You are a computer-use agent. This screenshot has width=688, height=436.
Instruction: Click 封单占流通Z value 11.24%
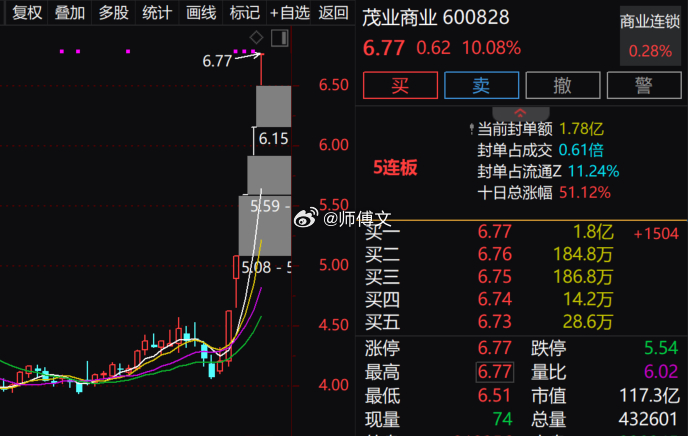point(594,171)
